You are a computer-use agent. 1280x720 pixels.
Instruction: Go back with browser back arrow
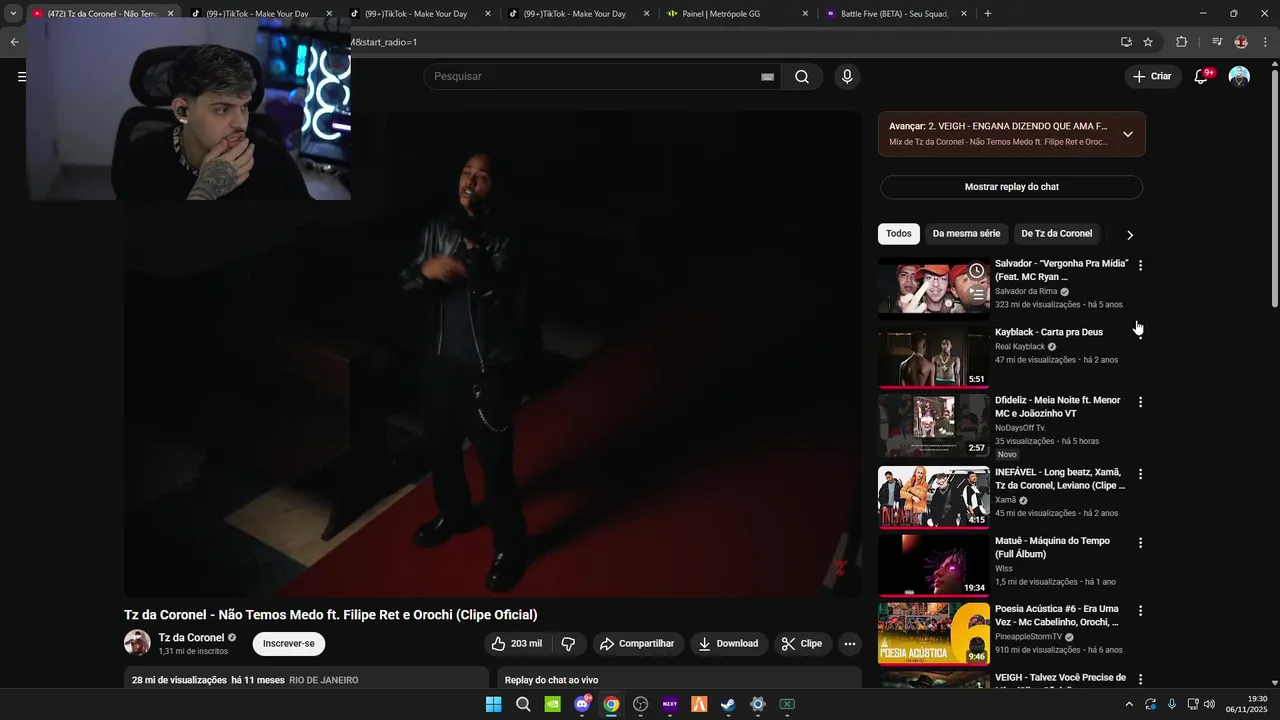pos(14,42)
